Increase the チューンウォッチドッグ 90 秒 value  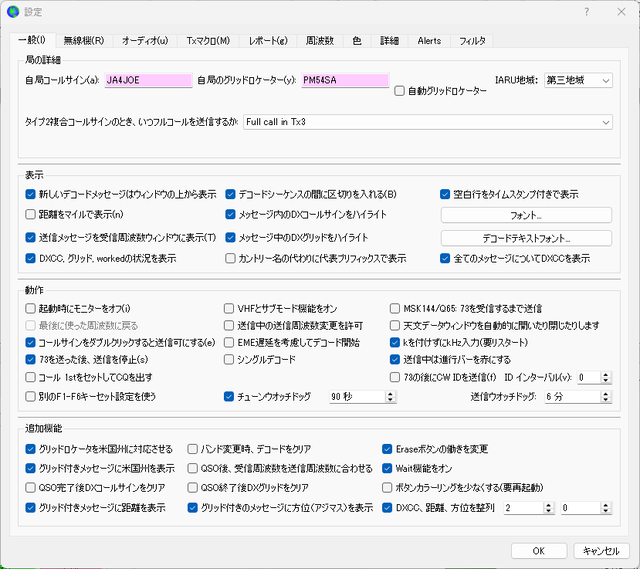(x=390, y=393)
